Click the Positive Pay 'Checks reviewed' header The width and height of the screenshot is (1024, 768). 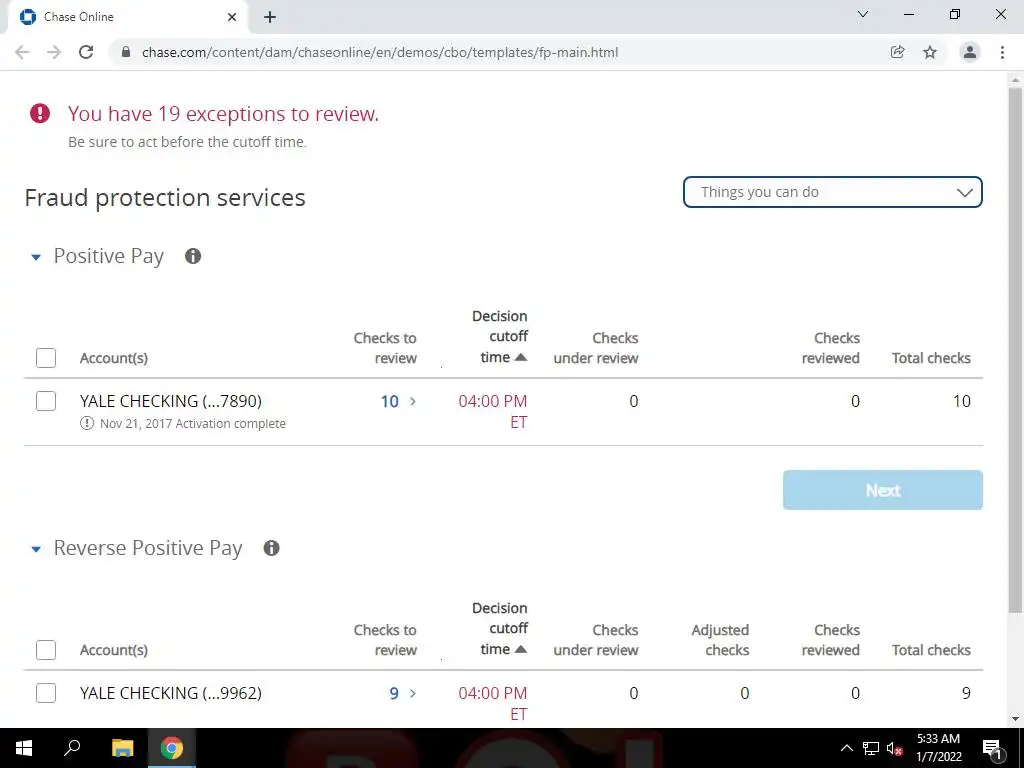coord(830,347)
